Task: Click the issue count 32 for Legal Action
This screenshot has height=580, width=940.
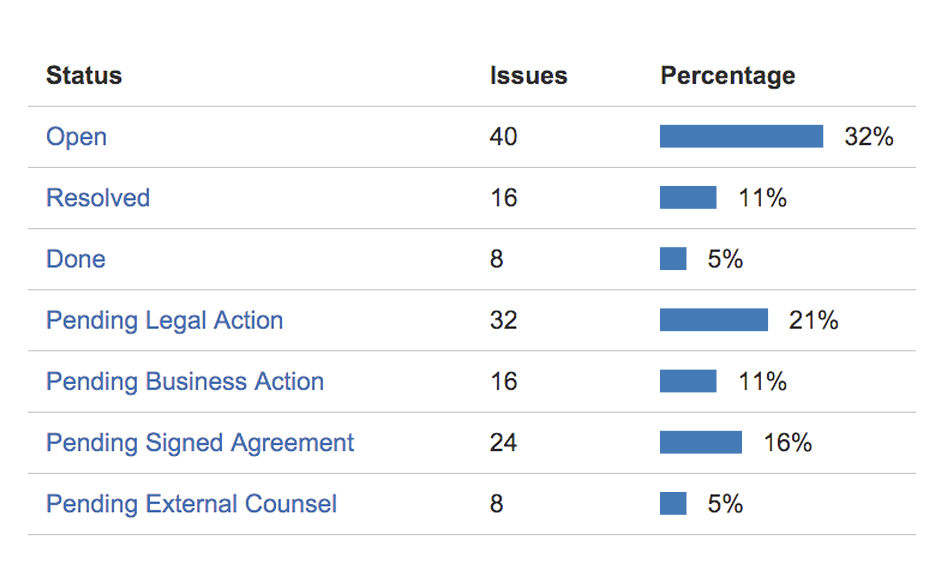Action: [504, 320]
